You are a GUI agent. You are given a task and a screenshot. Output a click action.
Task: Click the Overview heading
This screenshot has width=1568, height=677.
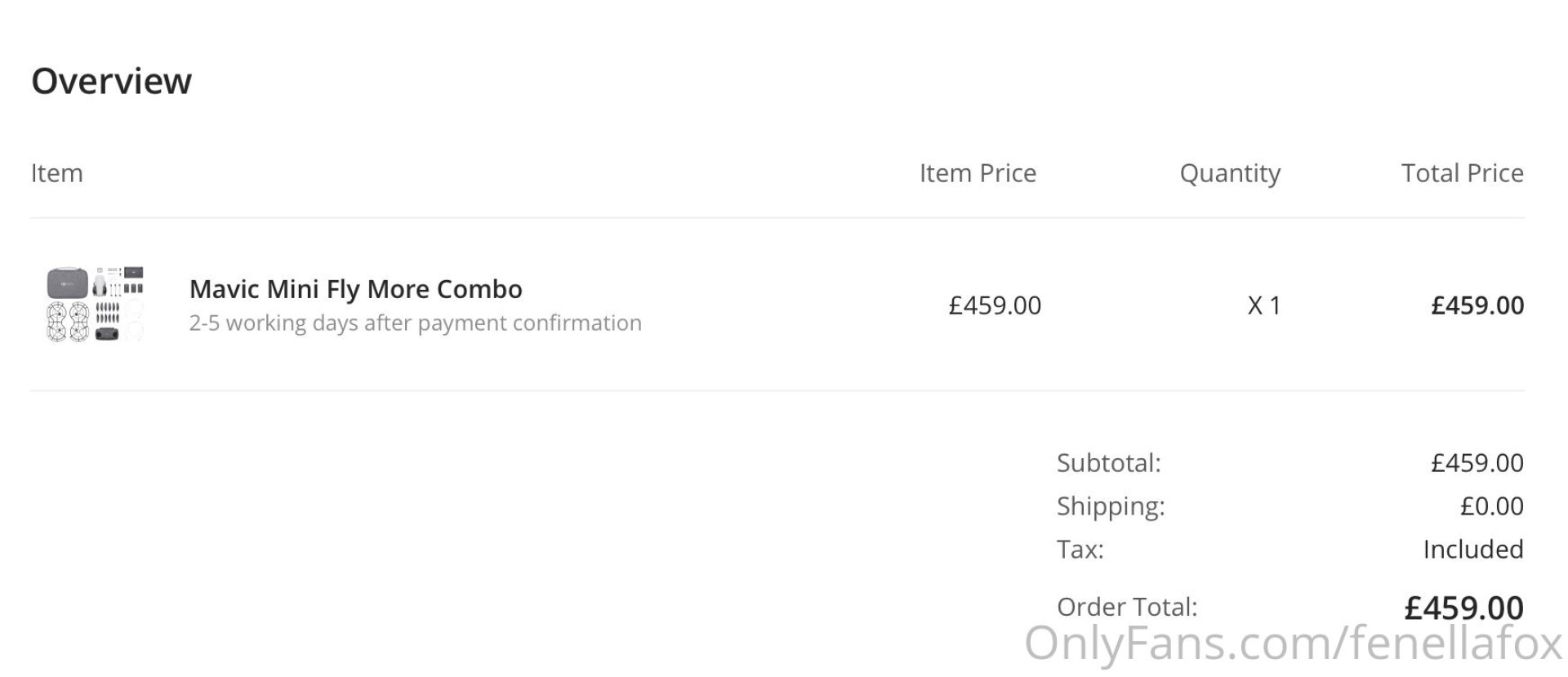tap(111, 81)
